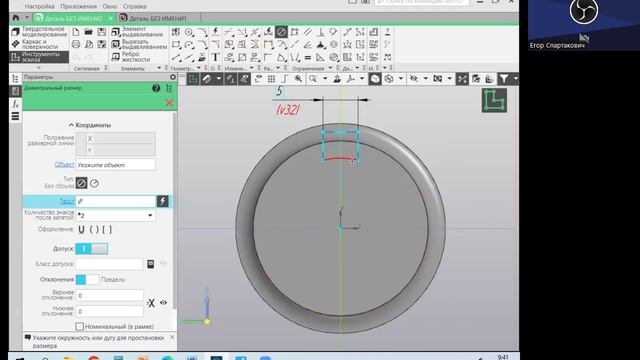Image resolution: width=640 pixels, height=360 pixels.
Task: Collapse the Координаты section
Action: (90, 125)
